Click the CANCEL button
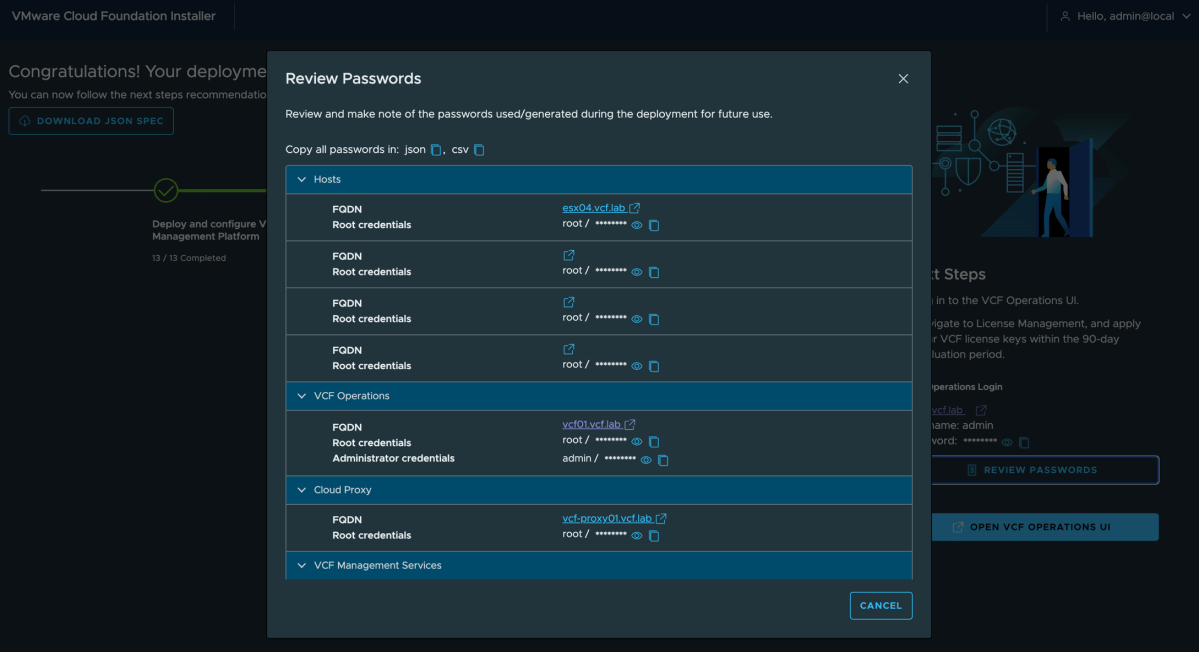This screenshot has width=1199, height=652. point(881,605)
